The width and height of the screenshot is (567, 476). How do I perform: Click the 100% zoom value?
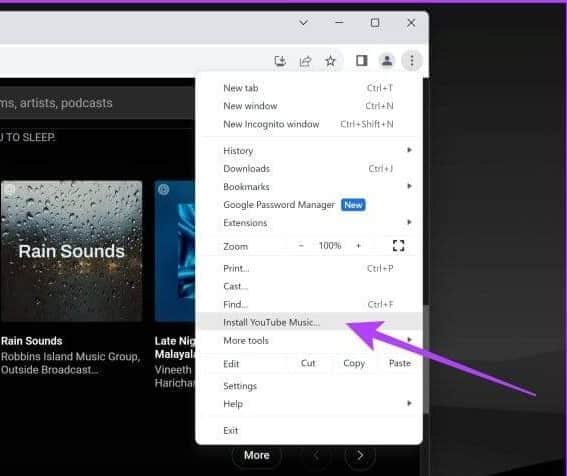click(x=330, y=246)
